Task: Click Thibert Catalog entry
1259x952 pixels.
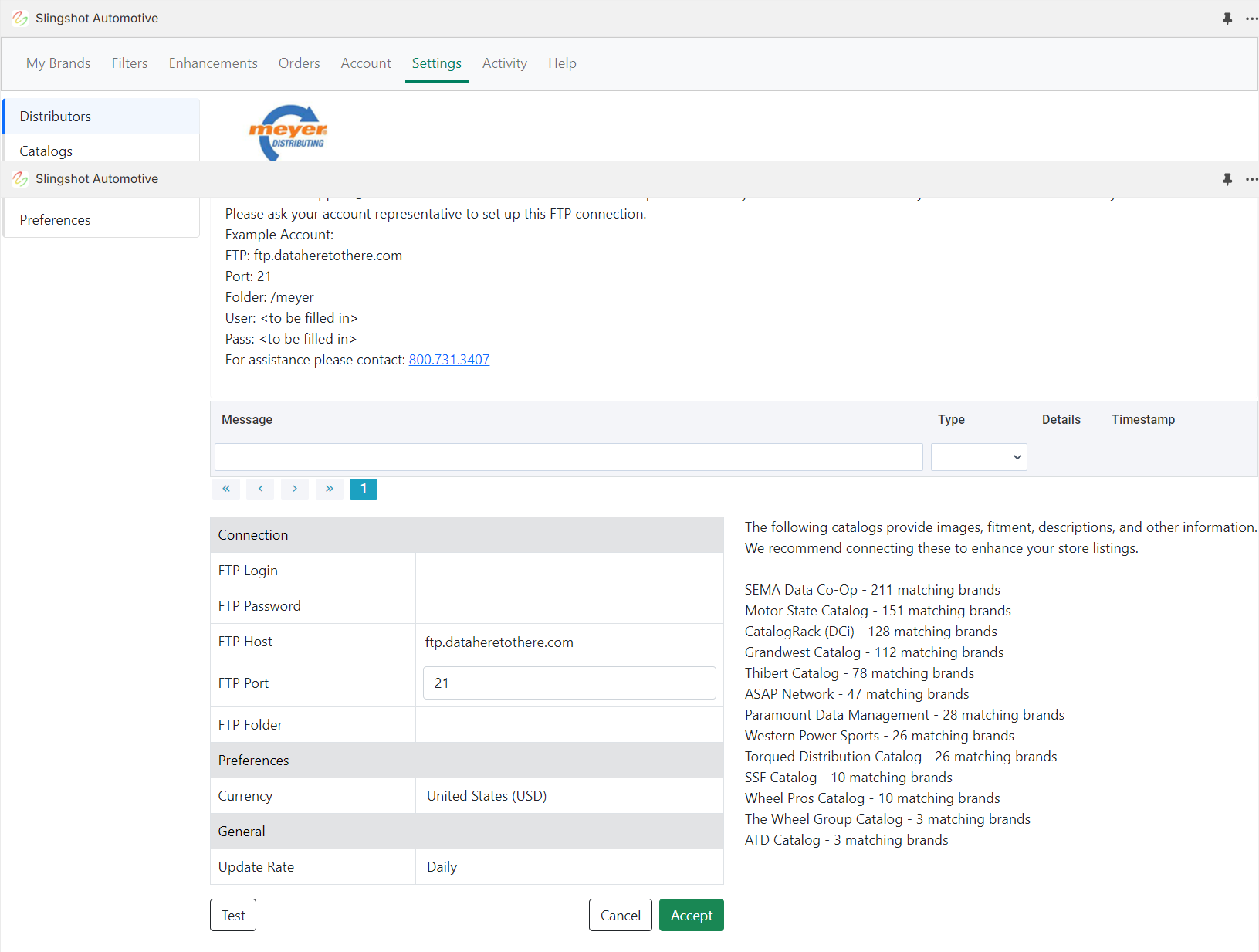Action: pos(859,673)
